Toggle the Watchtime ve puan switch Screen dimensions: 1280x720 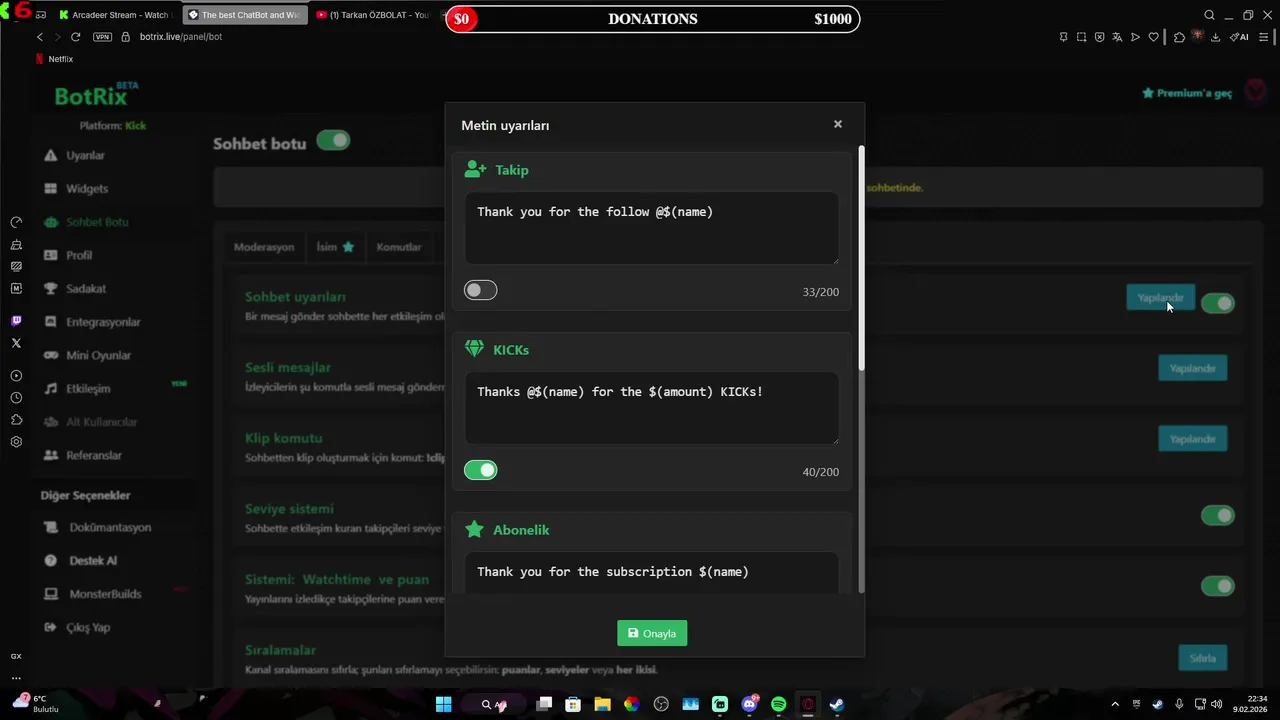[x=1218, y=586]
